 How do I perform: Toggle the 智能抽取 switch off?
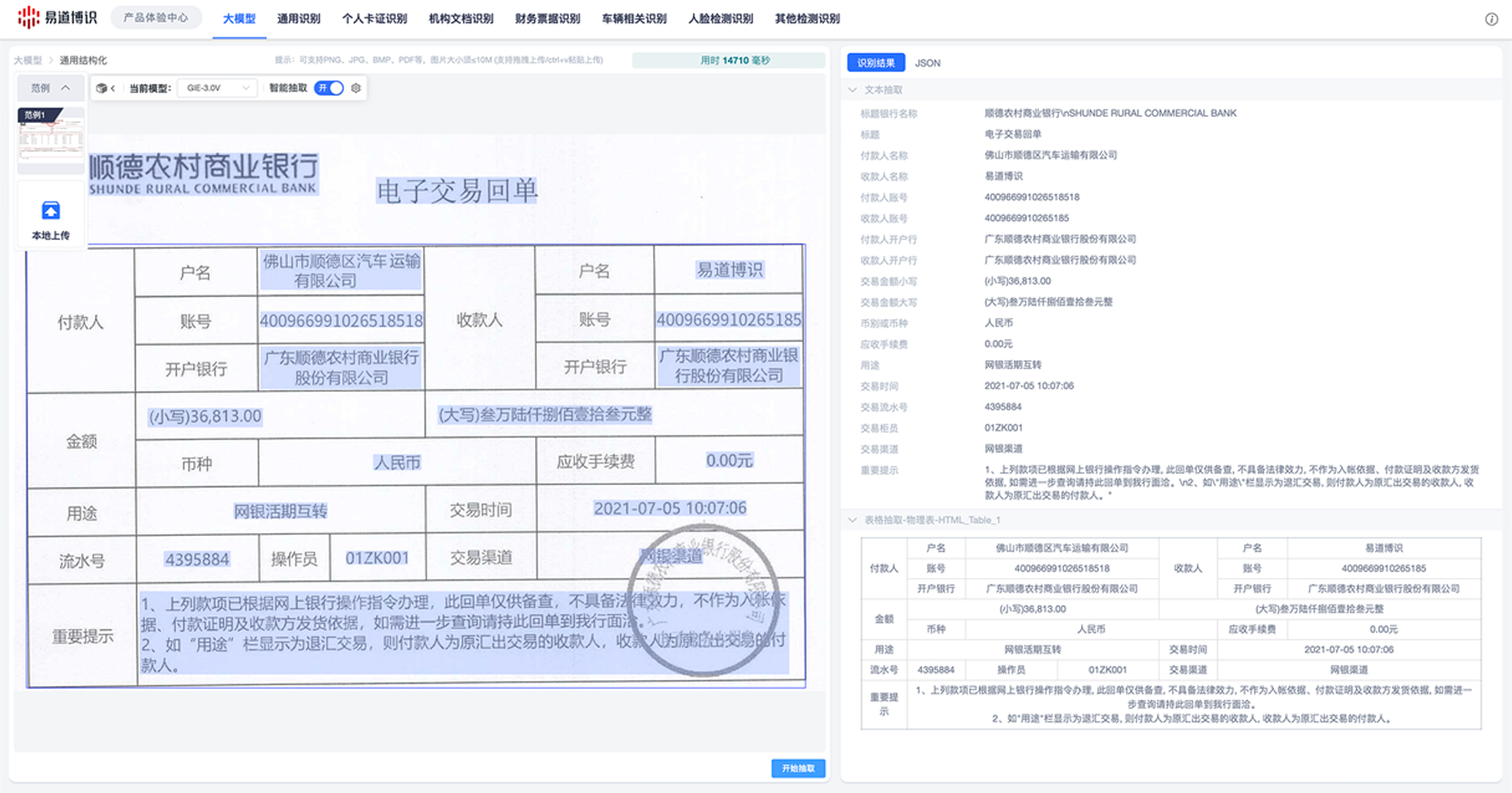(x=329, y=88)
